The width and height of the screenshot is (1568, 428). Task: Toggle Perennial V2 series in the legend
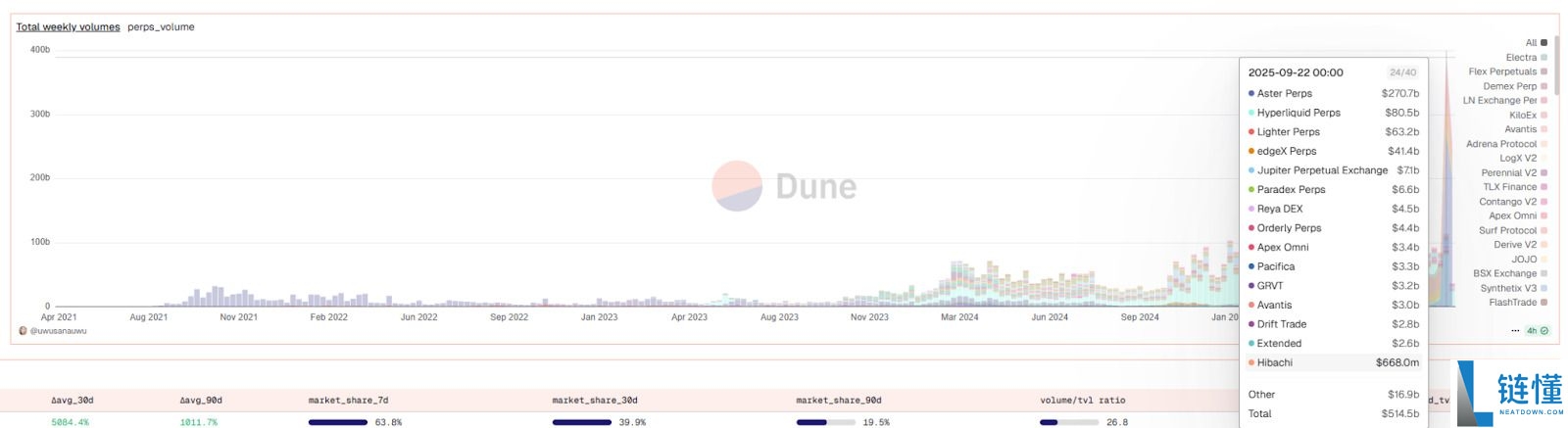pos(1514,172)
